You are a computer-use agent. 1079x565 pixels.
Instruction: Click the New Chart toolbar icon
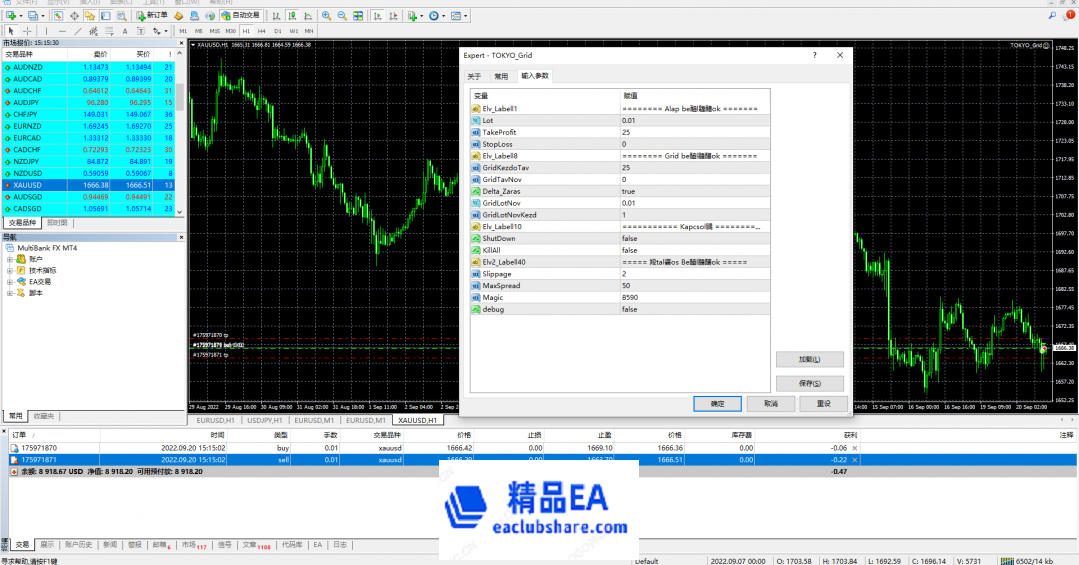pos(11,15)
